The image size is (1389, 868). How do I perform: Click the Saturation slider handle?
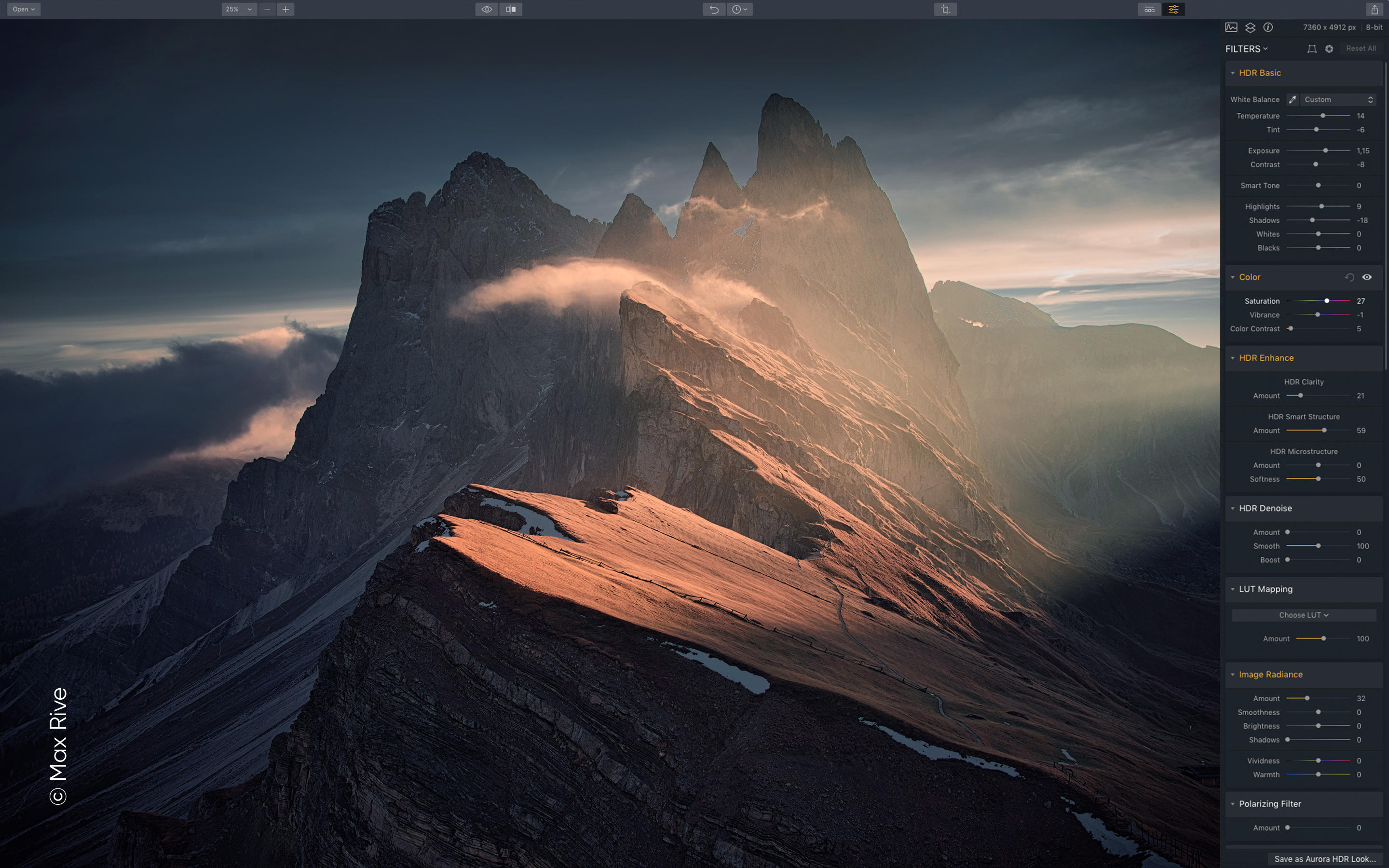[1327, 301]
